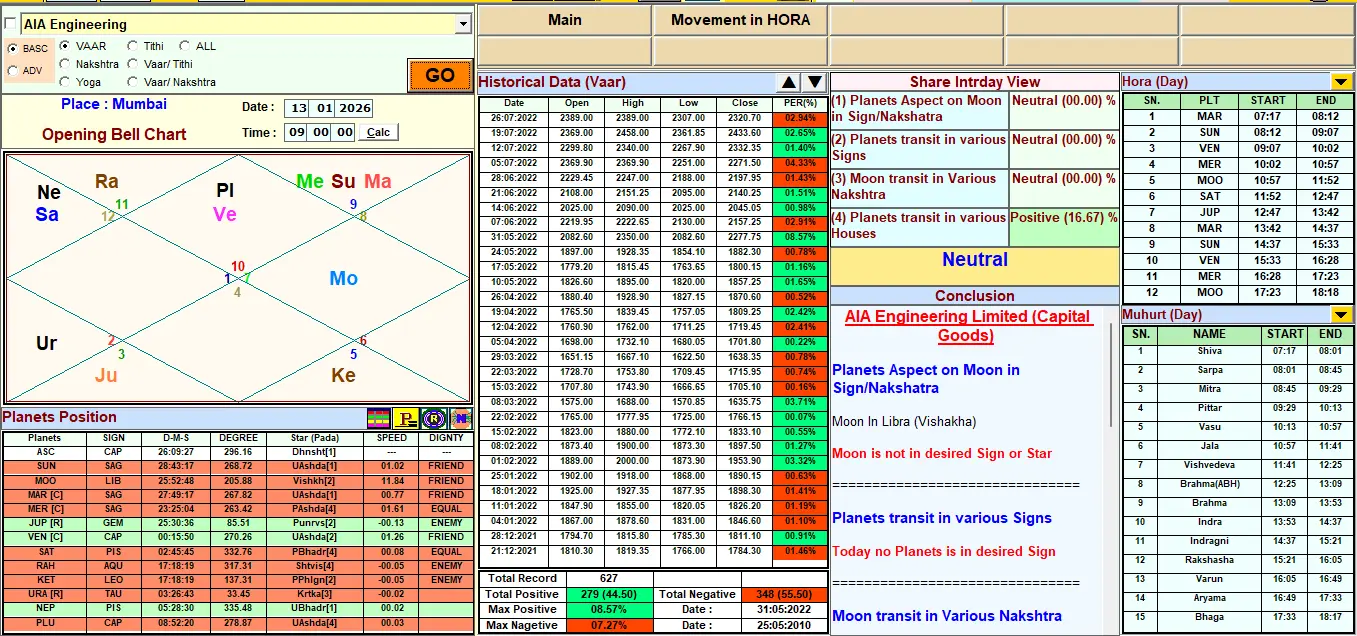Select the Nakshtra radio option
Viewport: 1357px width, 636px height.
pyautogui.click(x=65, y=64)
